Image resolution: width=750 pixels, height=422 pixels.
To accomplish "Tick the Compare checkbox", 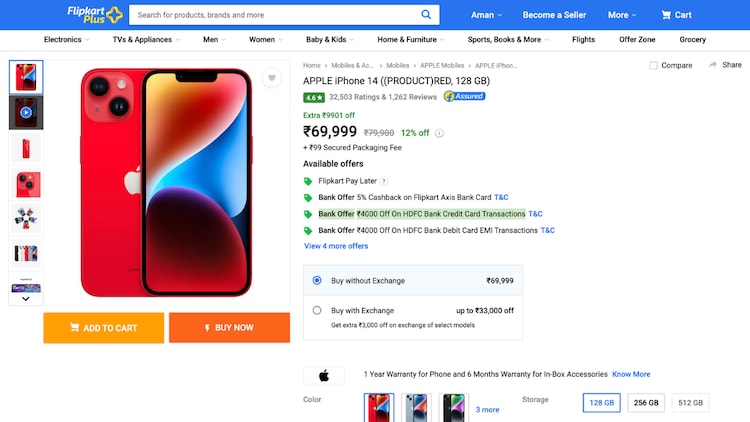I will click(653, 66).
